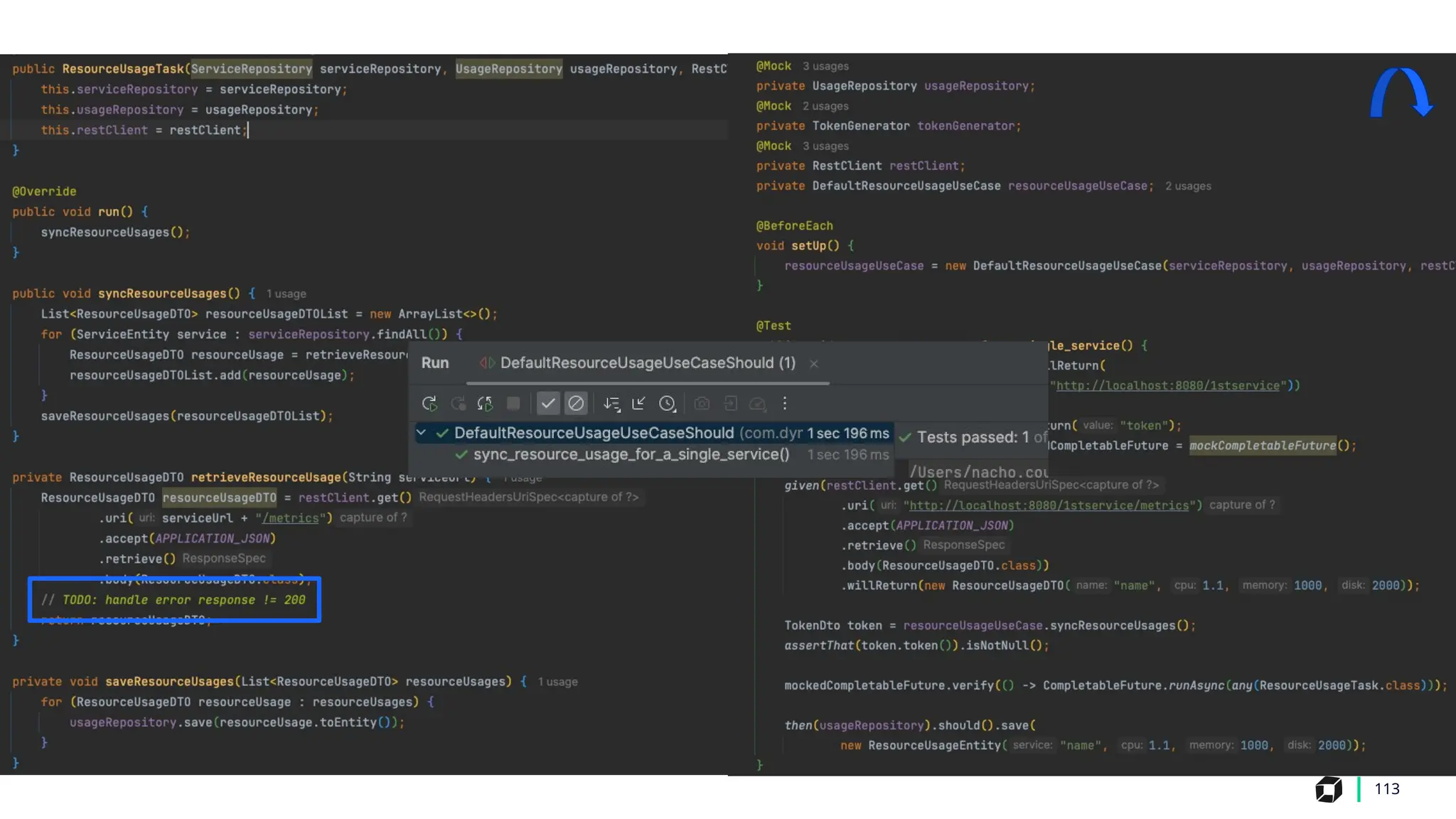Click the 1 usage hint beside syncResourceUsages
Viewport: 1456px width, 819px height.
[286, 294]
